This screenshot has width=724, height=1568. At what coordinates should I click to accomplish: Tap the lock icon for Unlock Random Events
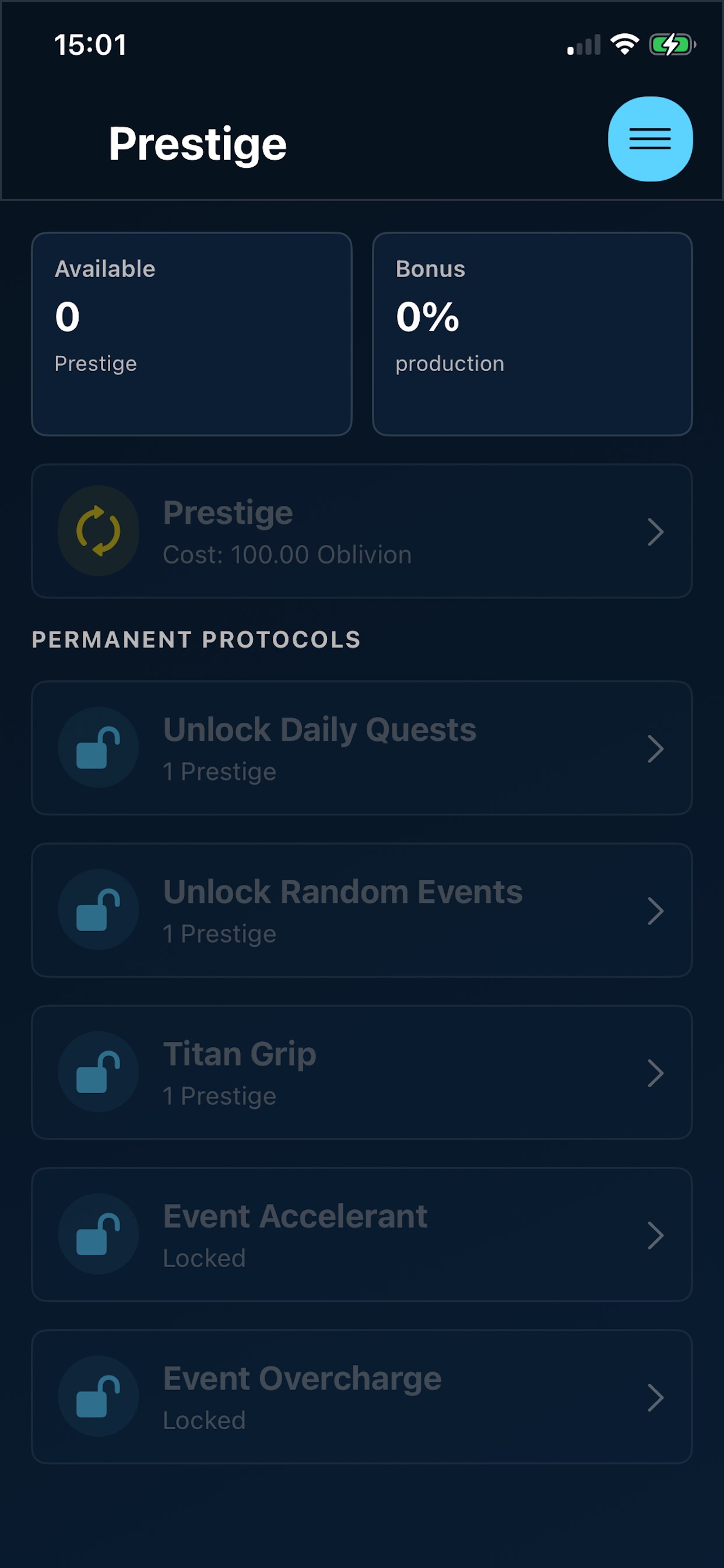coord(99,909)
